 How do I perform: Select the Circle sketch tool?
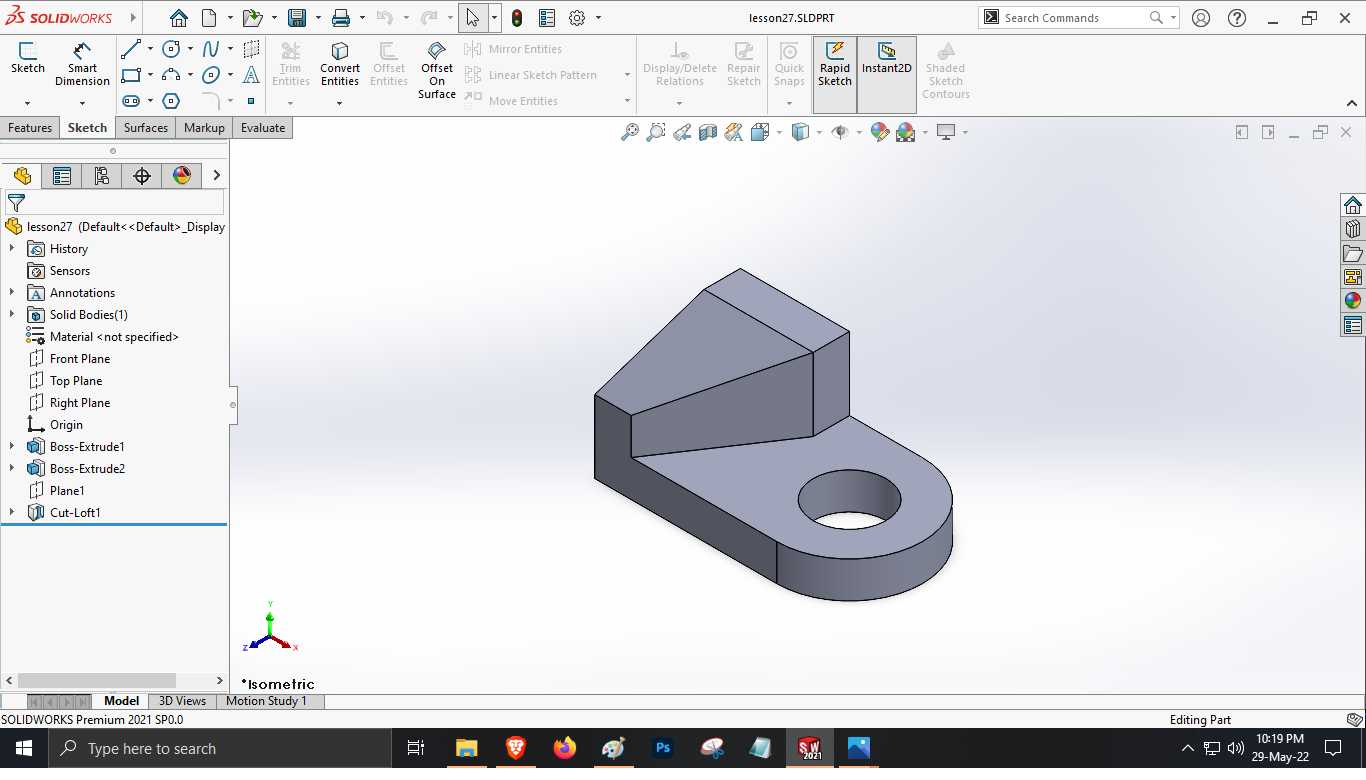point(171,49)
